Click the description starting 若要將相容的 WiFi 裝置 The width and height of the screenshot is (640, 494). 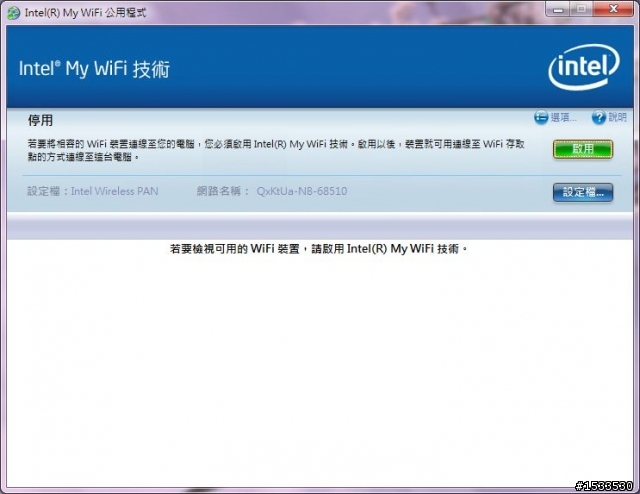coord(276,150)
